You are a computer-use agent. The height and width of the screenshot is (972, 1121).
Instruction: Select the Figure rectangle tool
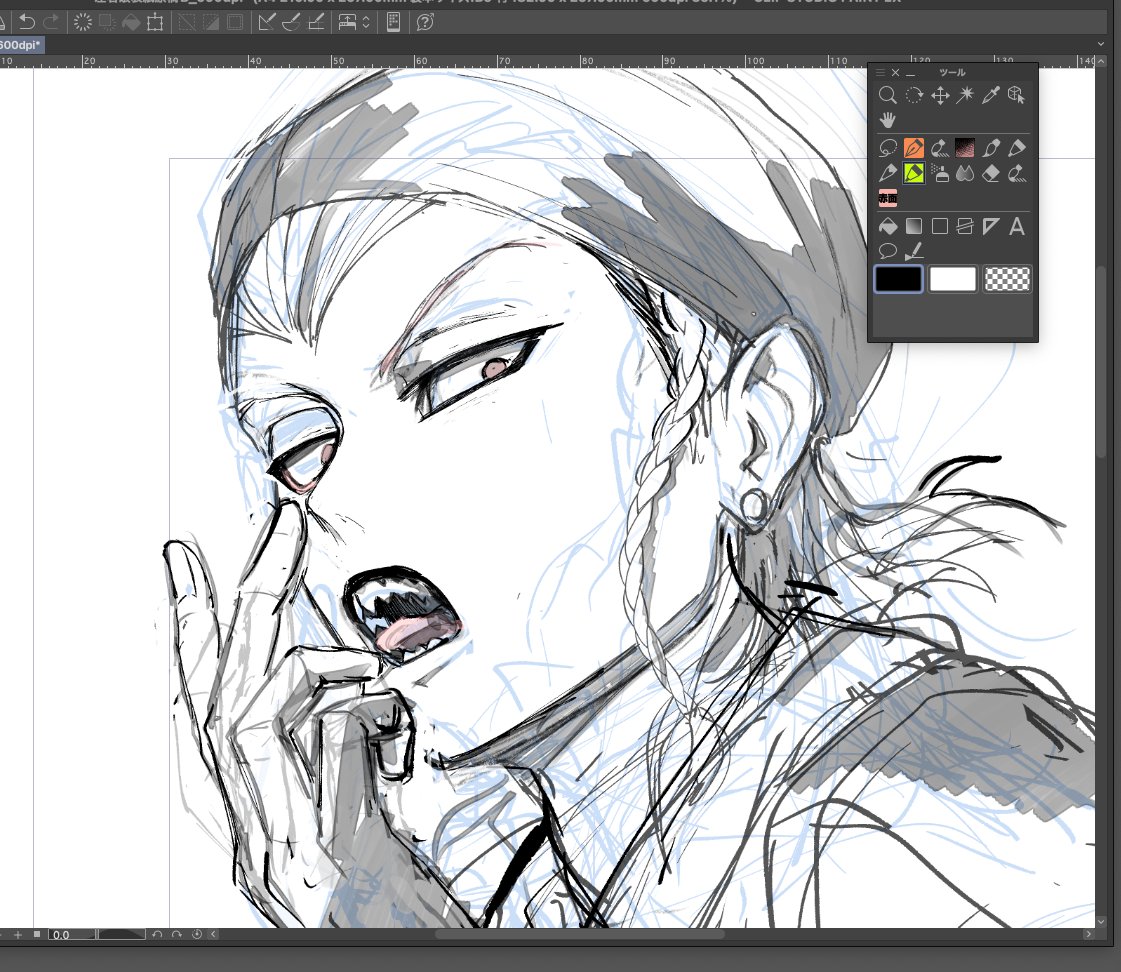(x=939, y=227)
